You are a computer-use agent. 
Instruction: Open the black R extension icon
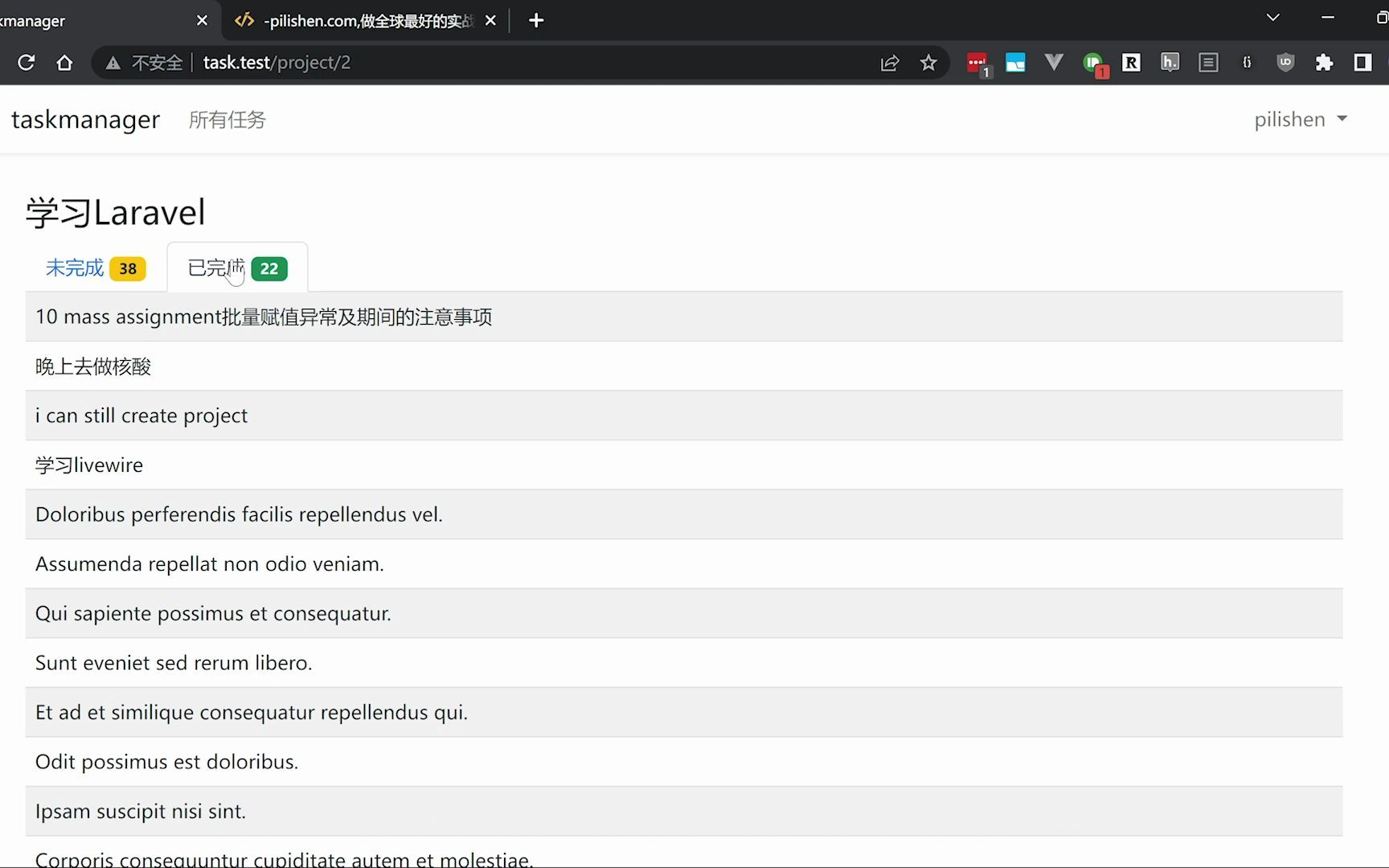tap(1131, 63)
